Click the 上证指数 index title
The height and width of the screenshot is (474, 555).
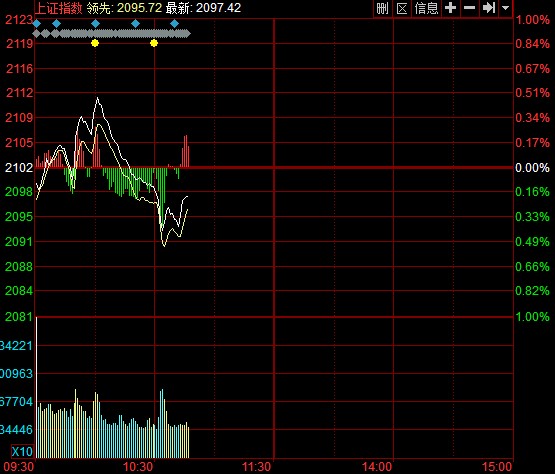58,8
